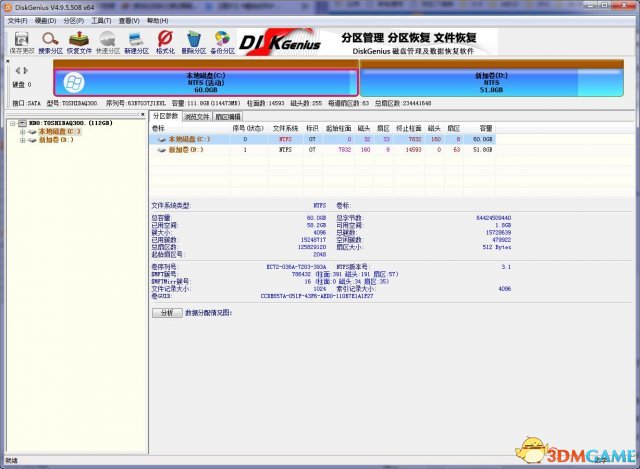
Task: Open the 查看(V) menu
Action: point(129,21)
